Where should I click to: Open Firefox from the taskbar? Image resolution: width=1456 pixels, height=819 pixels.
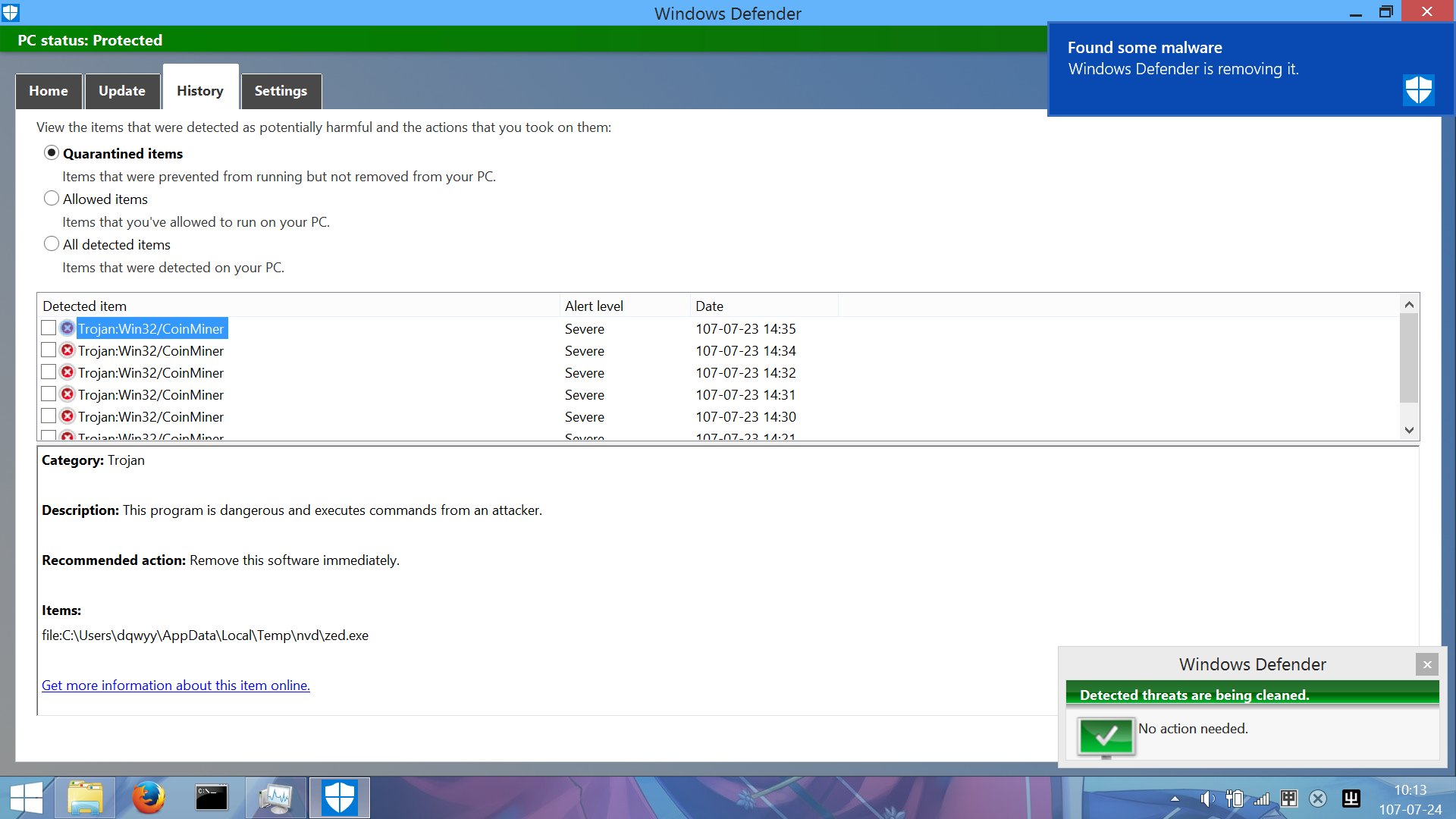(x=148, y=798)
